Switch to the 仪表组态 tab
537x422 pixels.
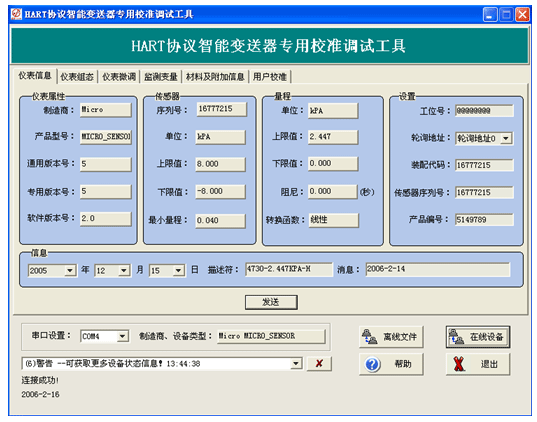tap(77, 77)
